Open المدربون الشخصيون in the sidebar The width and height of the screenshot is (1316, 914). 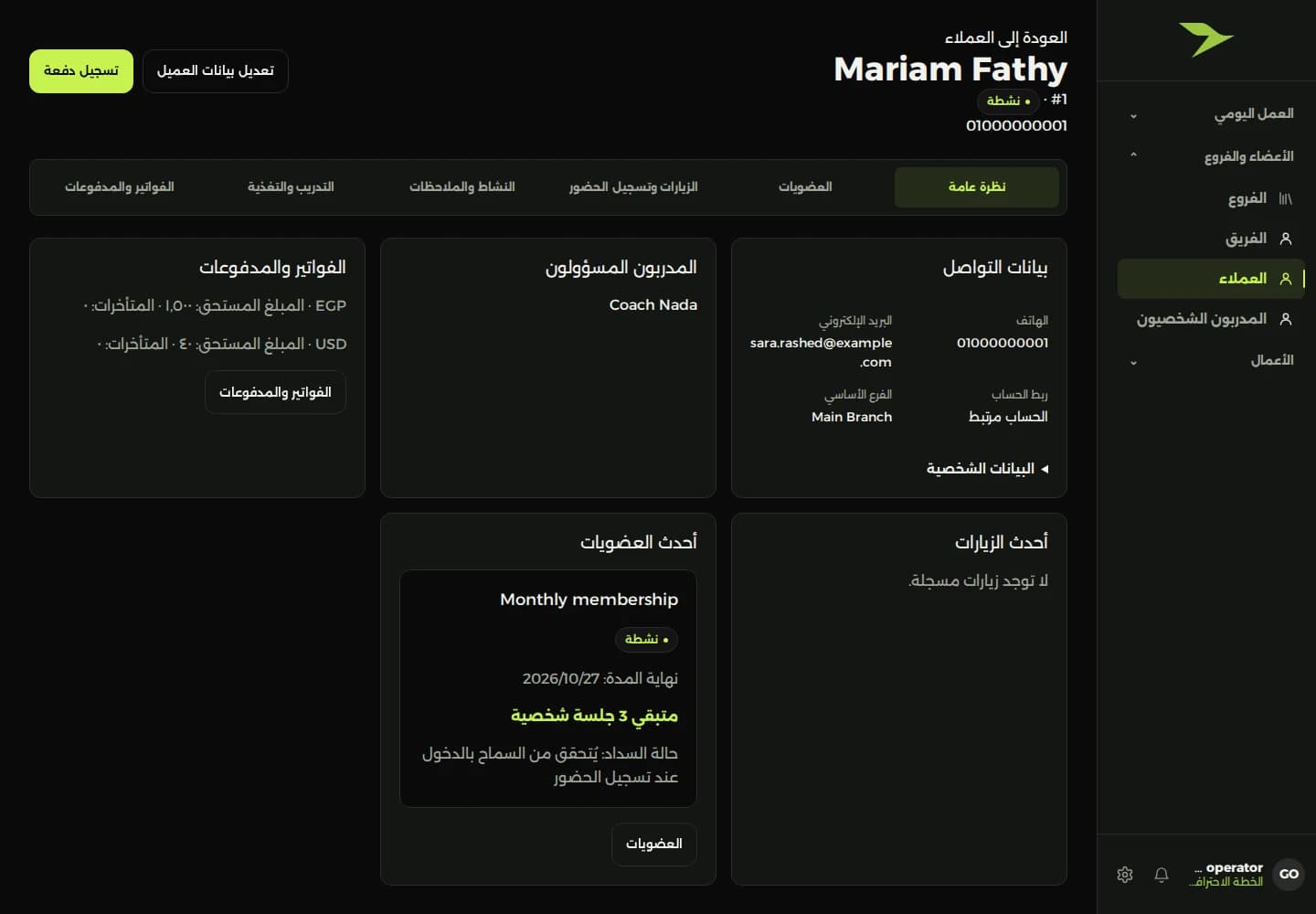pos(1212,319)
